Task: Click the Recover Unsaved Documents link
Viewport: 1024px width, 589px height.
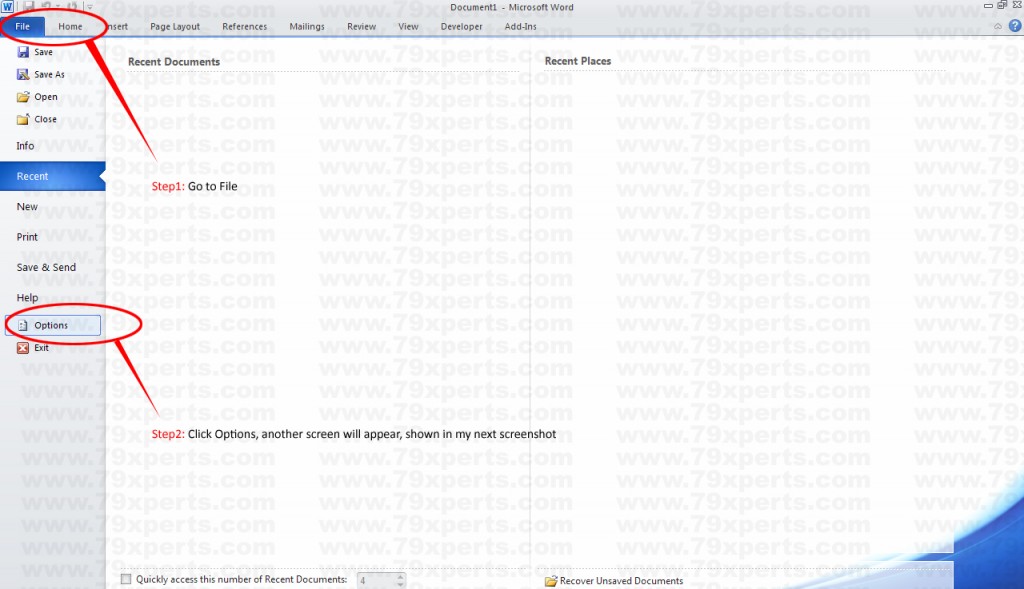Action: point(621,581)
